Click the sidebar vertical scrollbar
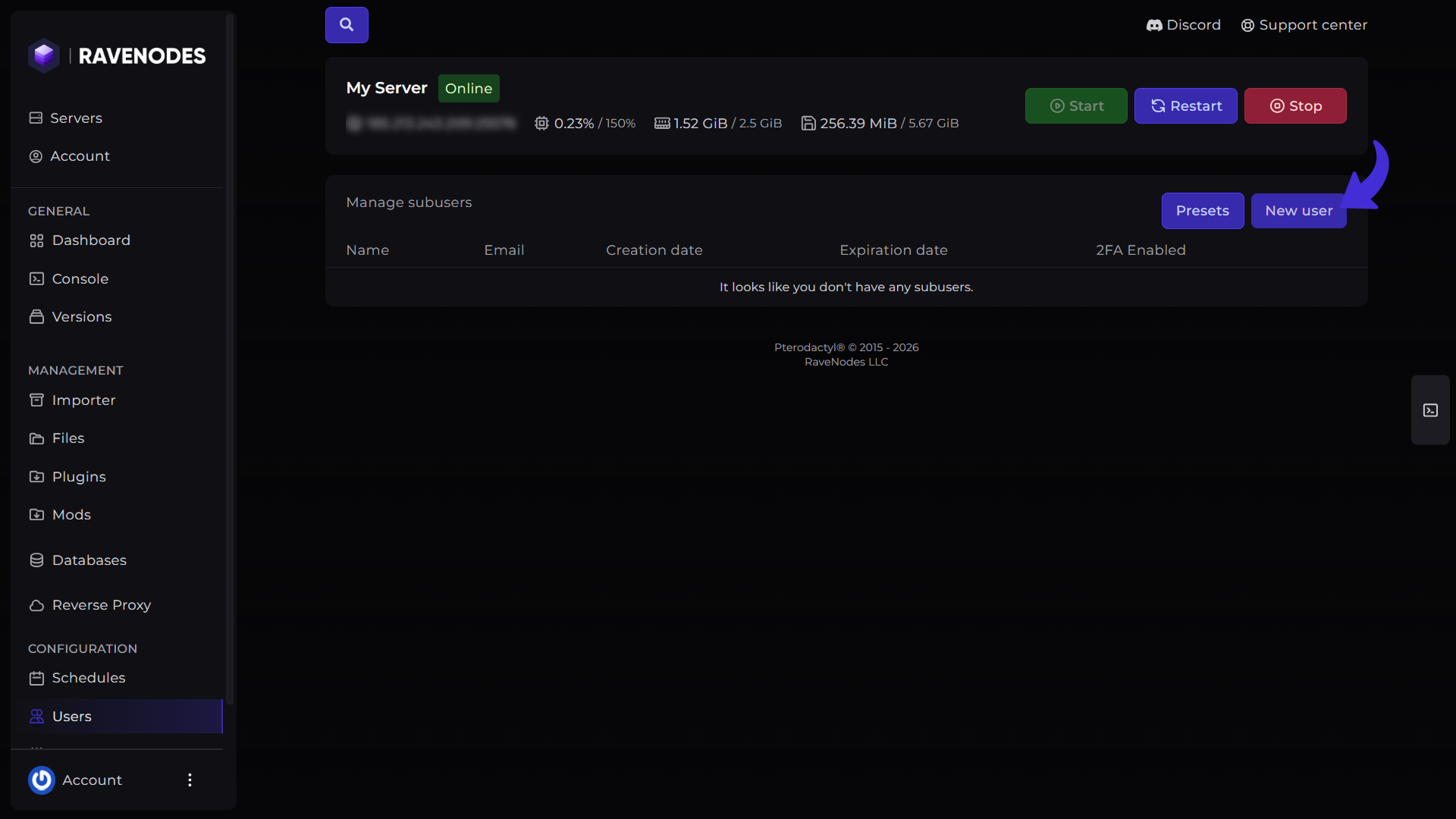The width and height of the screenshot is (1456, 819). tap(230, 360)
